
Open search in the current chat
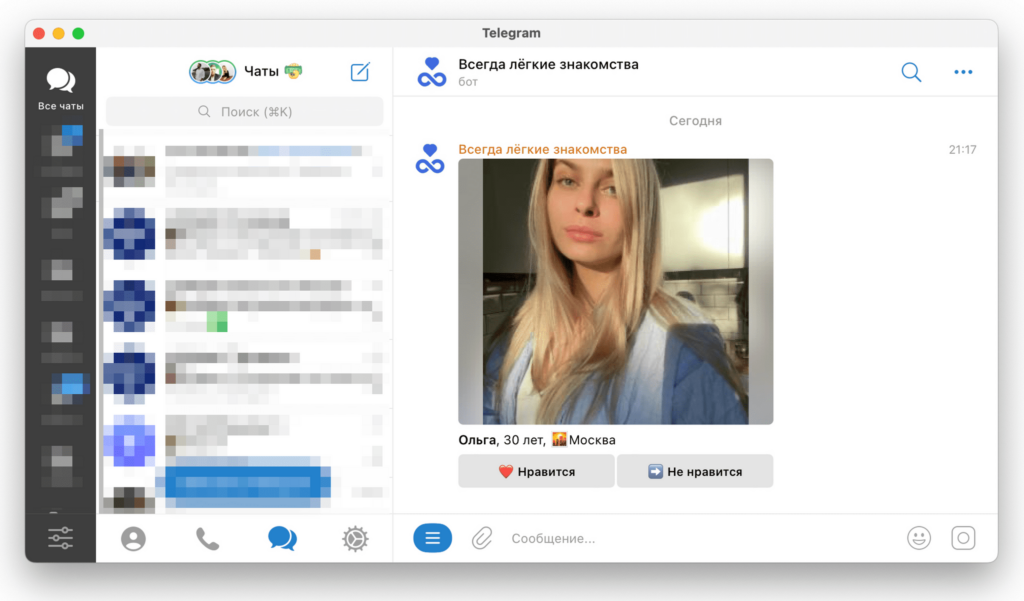[x=911, y=72]
